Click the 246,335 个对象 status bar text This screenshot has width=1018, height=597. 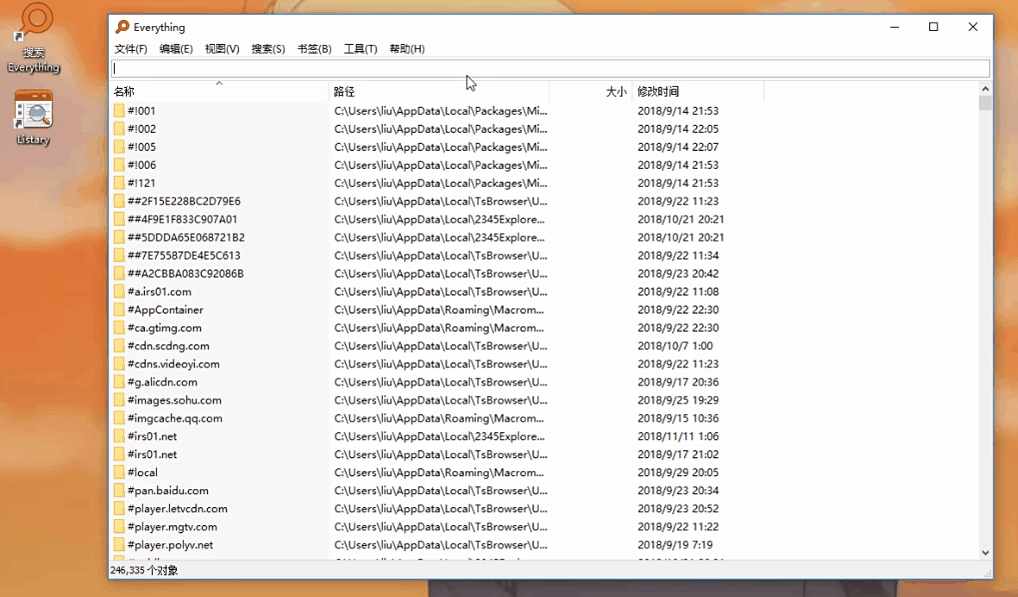pyautogui.click(x=144, y=570)
